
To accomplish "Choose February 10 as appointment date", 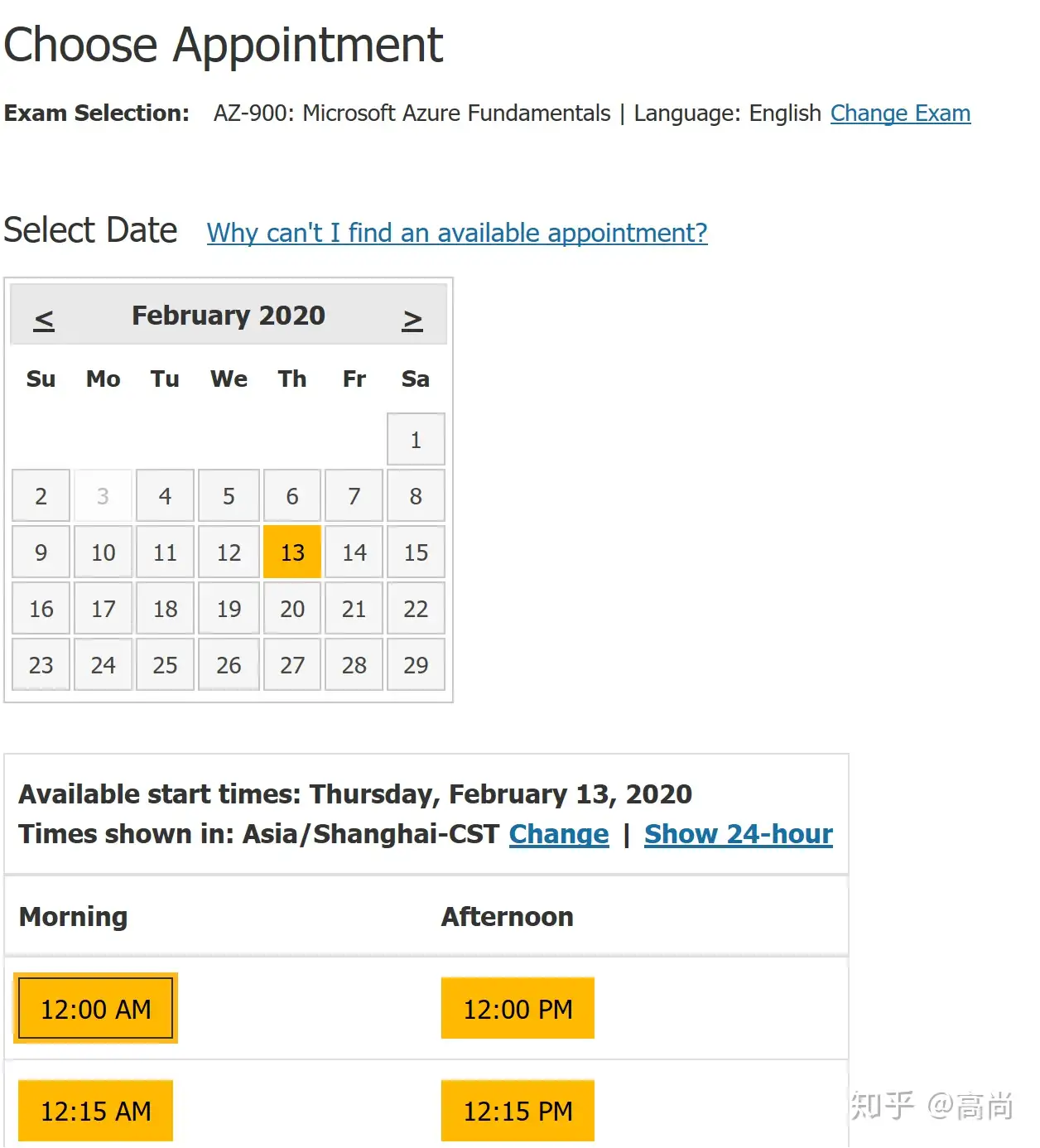I will (x=104, y=552).
